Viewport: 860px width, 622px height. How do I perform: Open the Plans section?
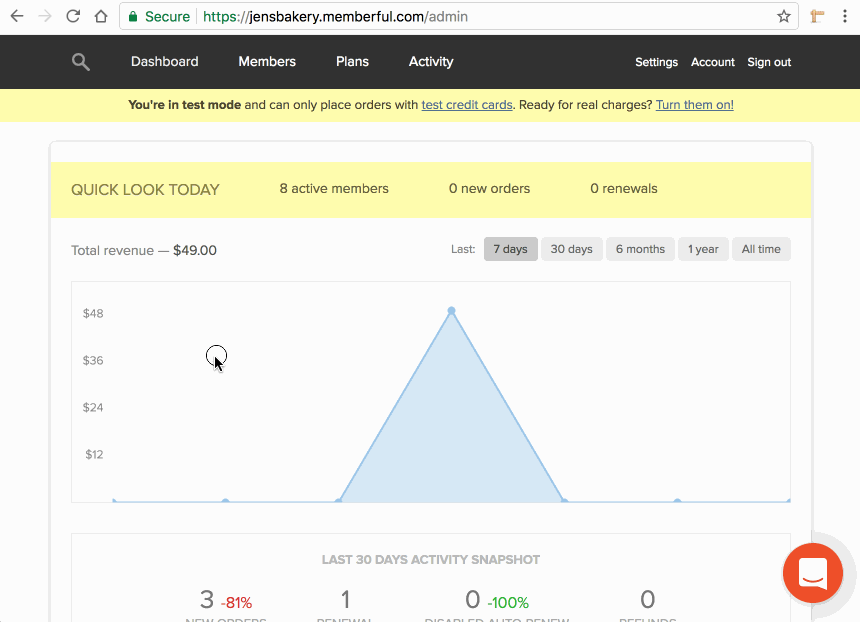coord(352,62)
